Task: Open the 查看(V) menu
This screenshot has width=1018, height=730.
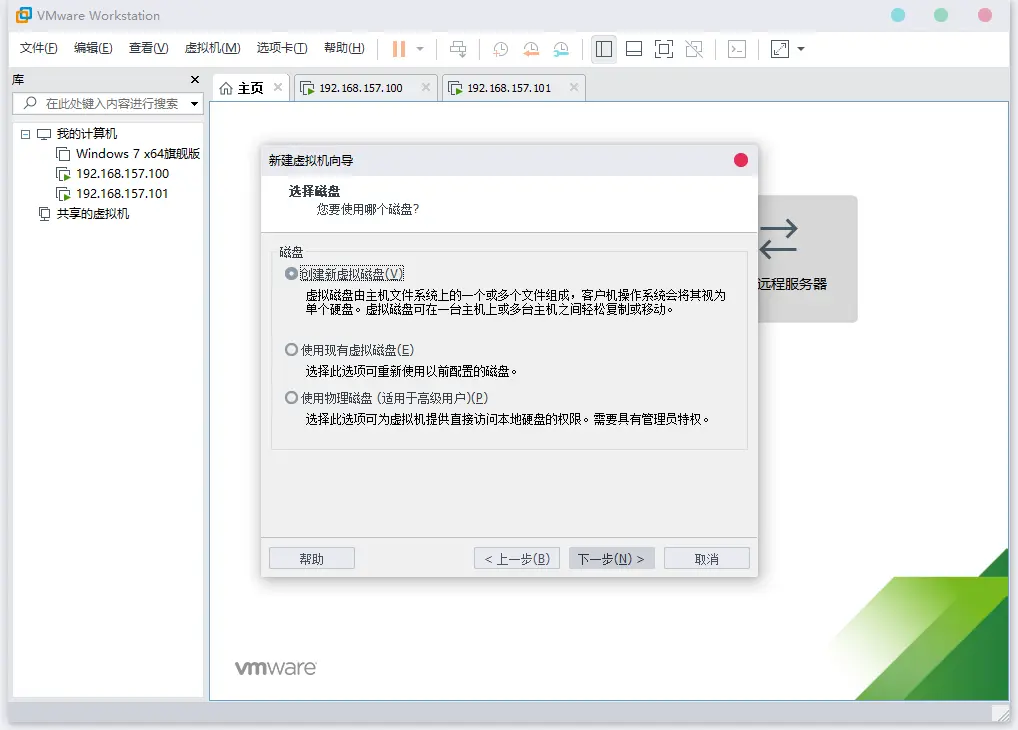Action: pos(148,48)
